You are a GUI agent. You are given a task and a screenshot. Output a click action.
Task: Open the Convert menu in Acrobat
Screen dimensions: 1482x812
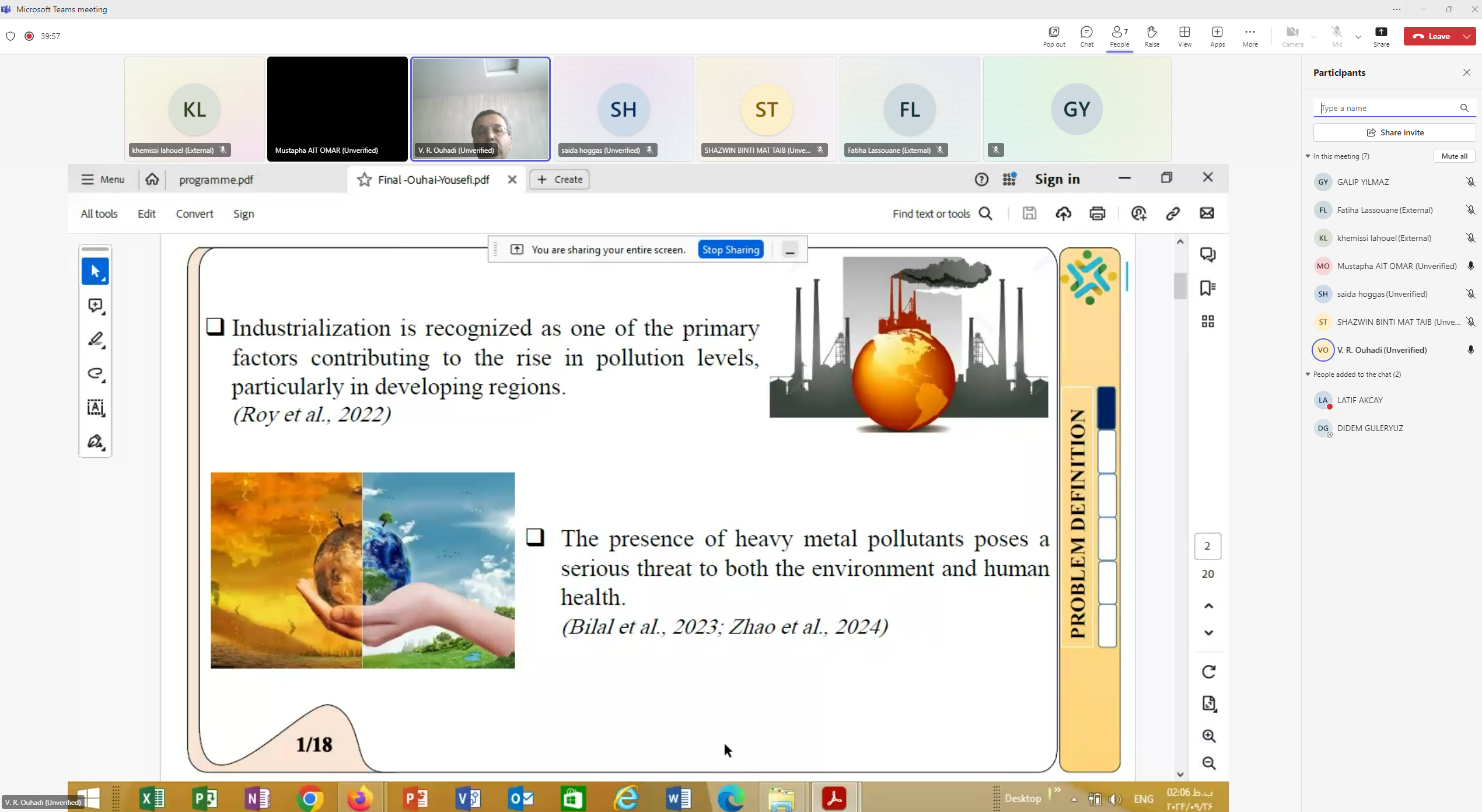pyautogui.click(x=194, y=214)
